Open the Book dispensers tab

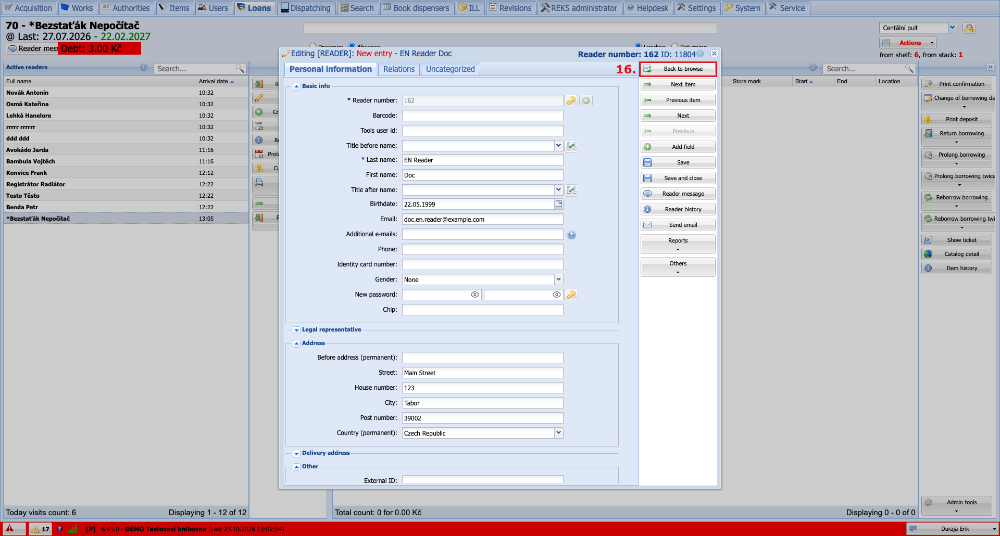tap(418, 8)
